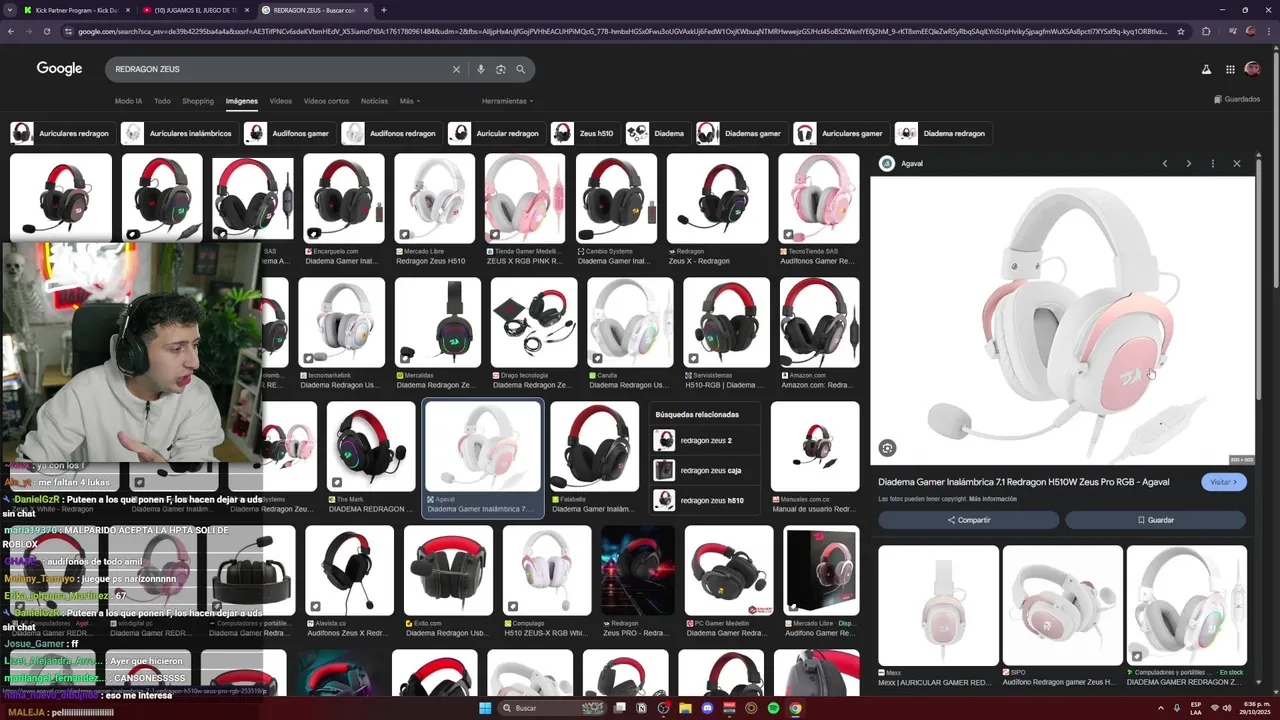Click the Guardar button in the preview panel
The height and width of the screenshot is (720, 1280).
click(1155, 520)
